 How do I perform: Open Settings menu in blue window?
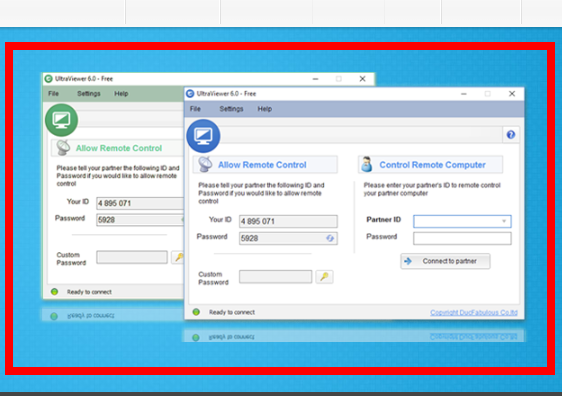(x=231, y=109)
